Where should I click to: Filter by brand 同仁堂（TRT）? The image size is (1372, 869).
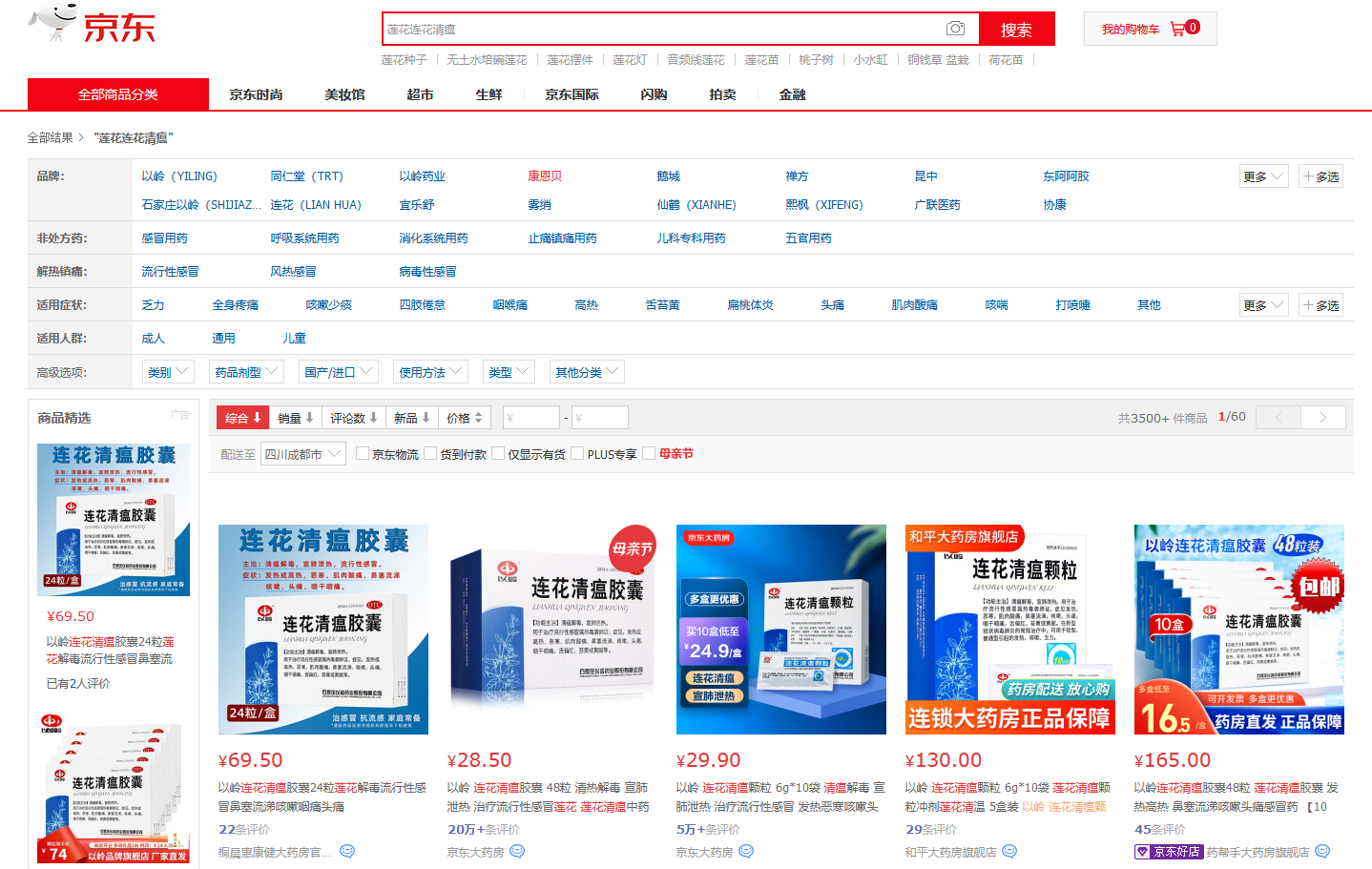[306, 176]
